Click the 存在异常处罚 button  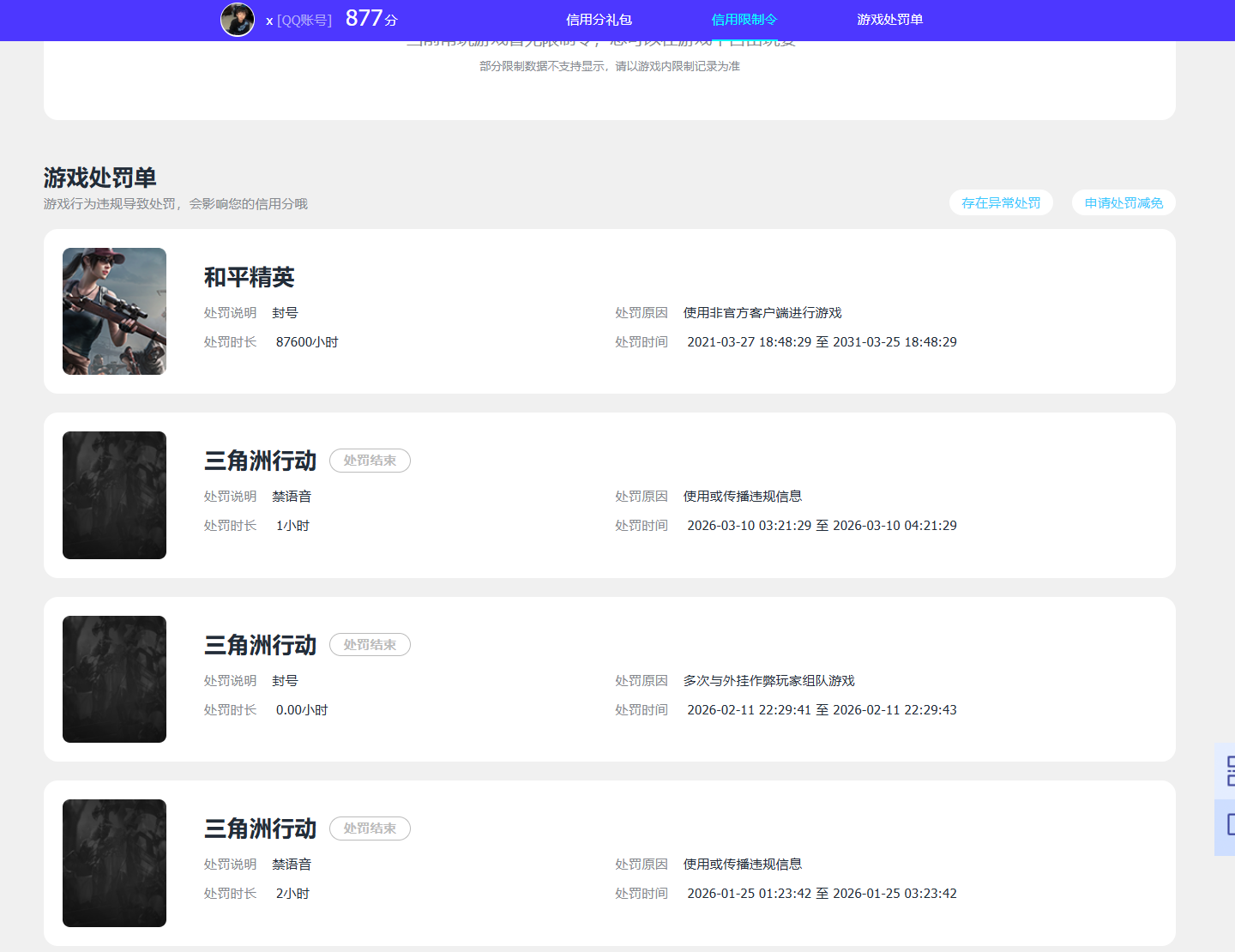[1001, 203]
